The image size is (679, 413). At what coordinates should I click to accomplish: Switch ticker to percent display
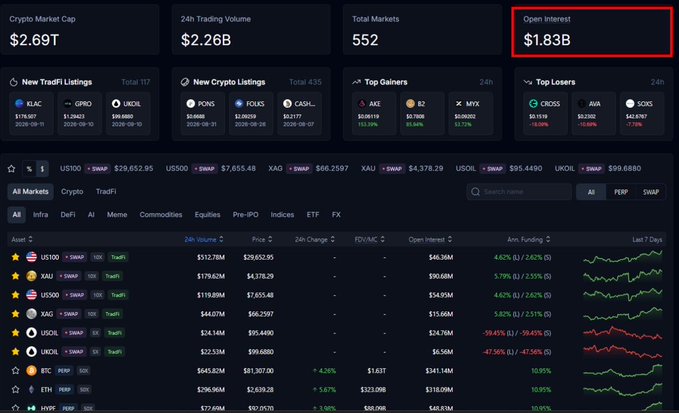pyautogui.click(x=29, y=169)
